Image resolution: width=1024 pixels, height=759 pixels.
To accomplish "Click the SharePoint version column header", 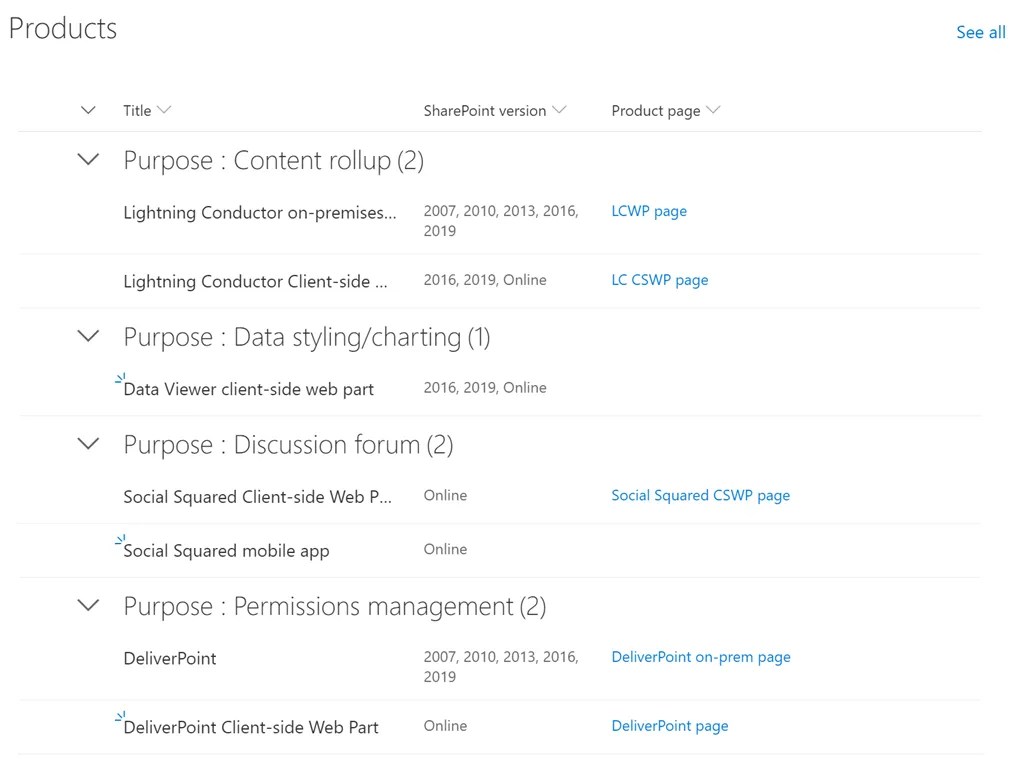I will 484,111.
